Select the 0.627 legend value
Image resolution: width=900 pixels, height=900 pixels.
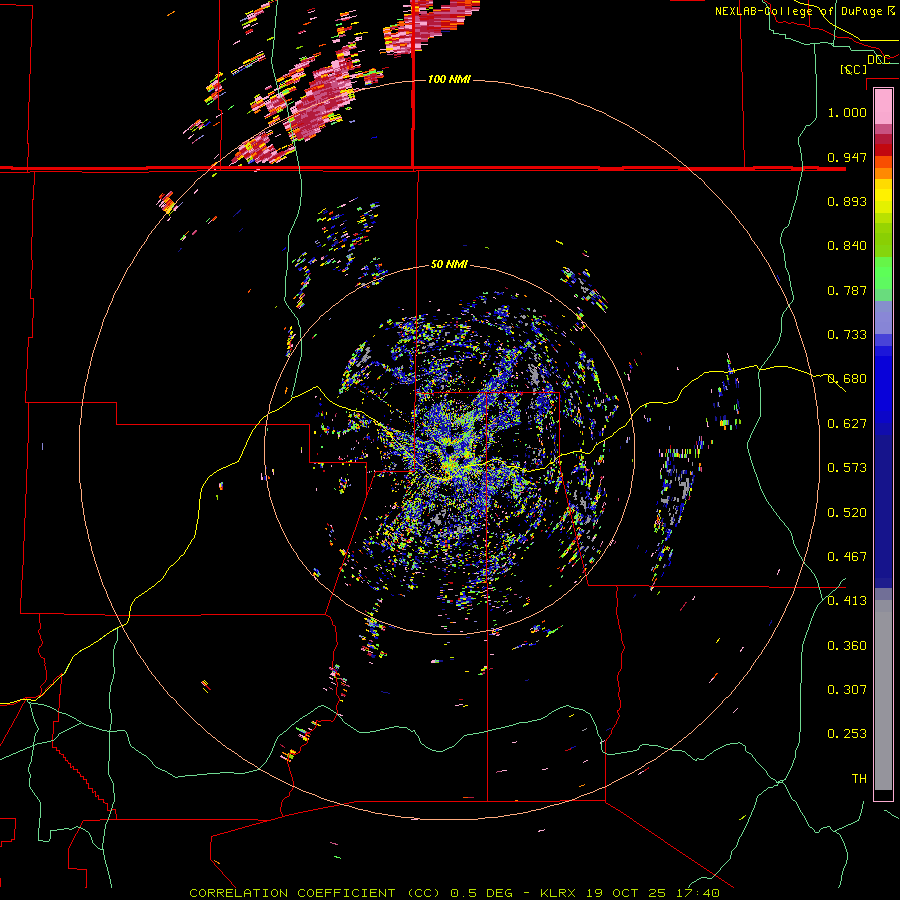click(847, 424)
